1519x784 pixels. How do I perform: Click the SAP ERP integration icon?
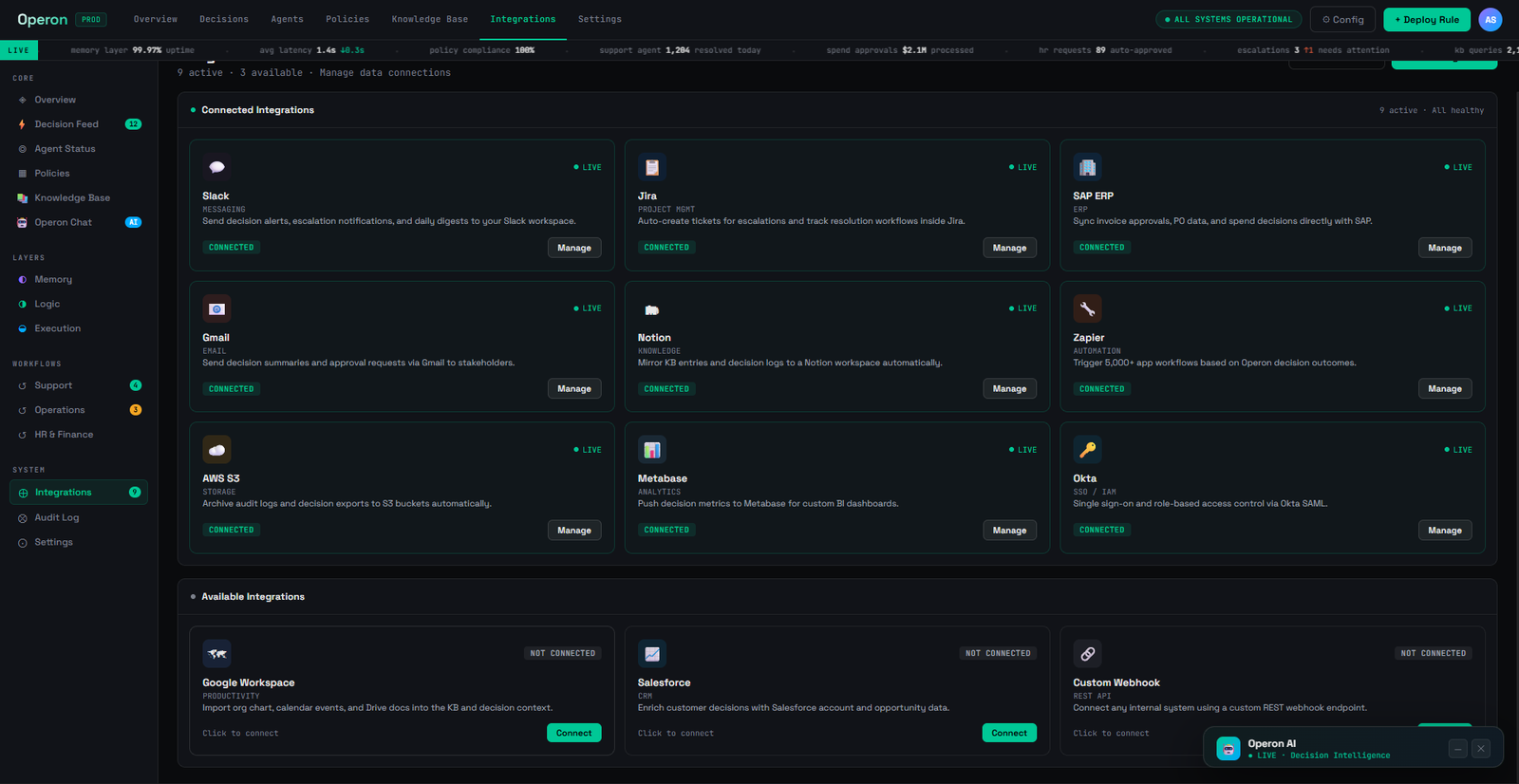[1087, 167]
